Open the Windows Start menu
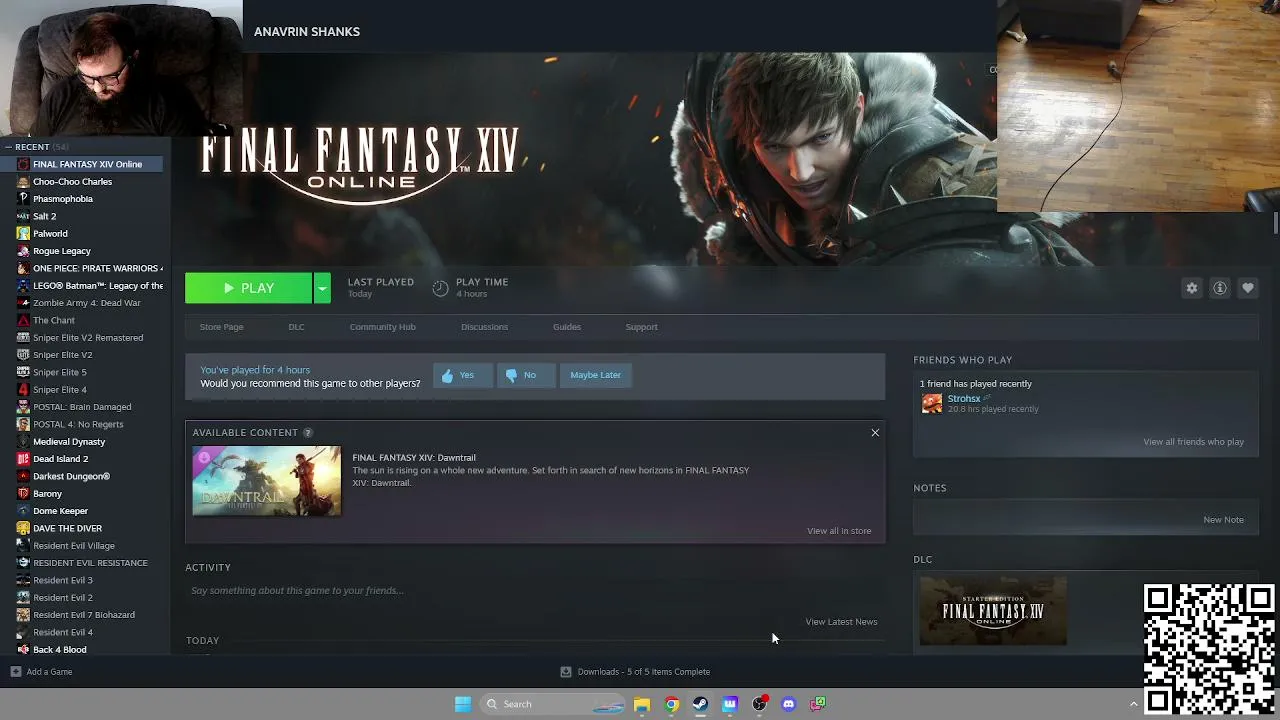 463,704
